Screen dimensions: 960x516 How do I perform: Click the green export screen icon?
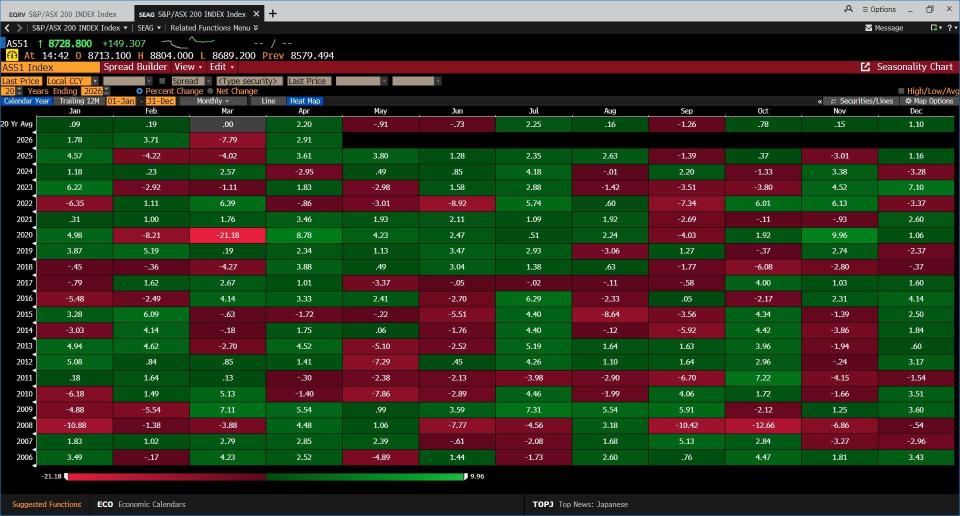tap(936, 28)
